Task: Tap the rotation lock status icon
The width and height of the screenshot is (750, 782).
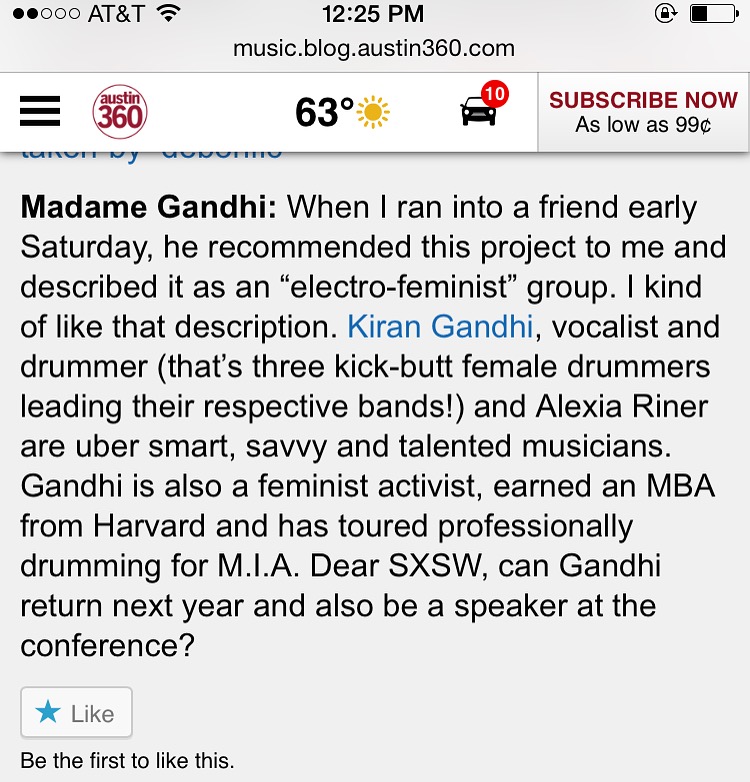Action: click(x=664, y=14)
